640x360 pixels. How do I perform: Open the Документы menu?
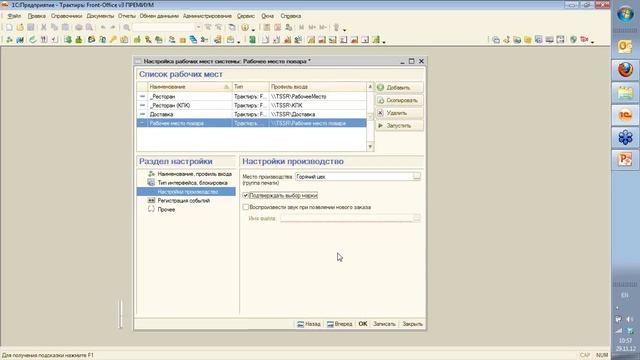[100, 16]
